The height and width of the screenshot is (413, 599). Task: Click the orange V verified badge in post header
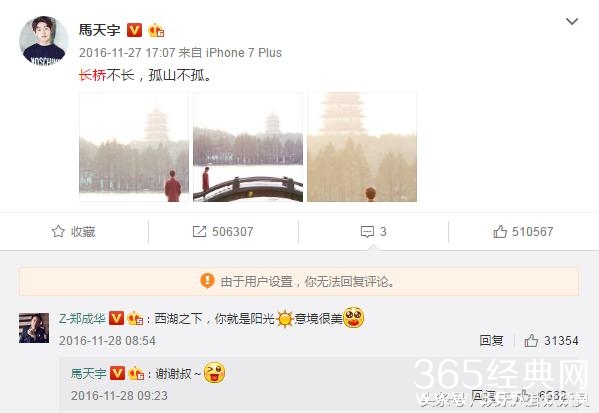point(134,30)
